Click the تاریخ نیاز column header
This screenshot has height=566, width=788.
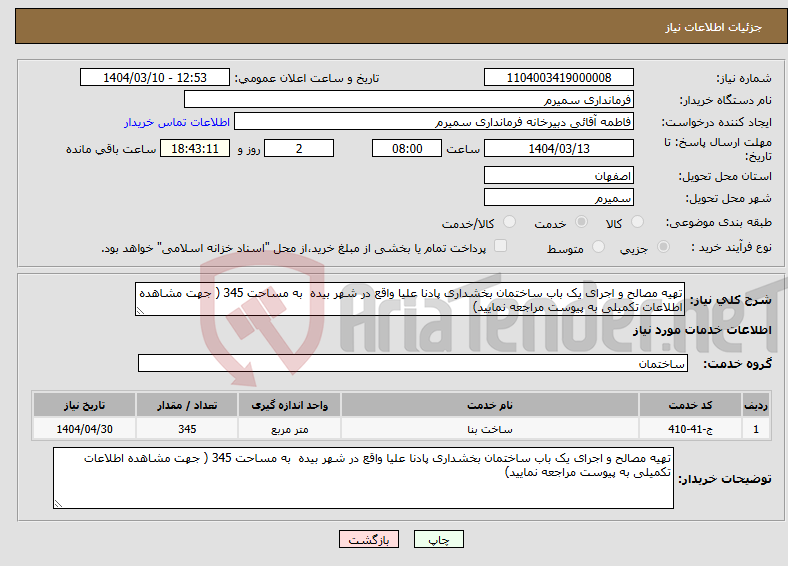[84, 405]
